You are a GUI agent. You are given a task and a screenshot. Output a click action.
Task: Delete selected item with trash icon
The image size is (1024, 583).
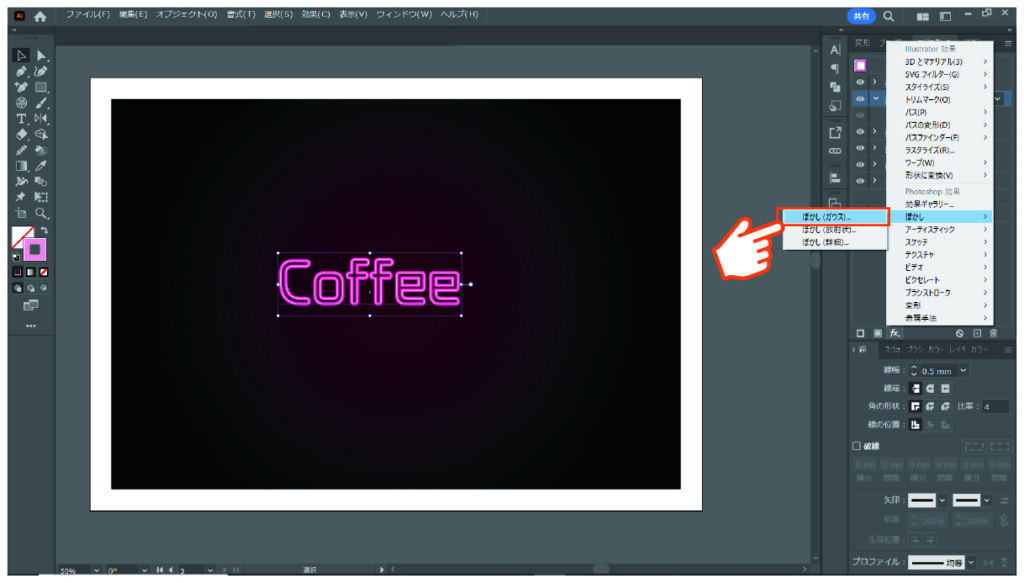pos(993,333)
